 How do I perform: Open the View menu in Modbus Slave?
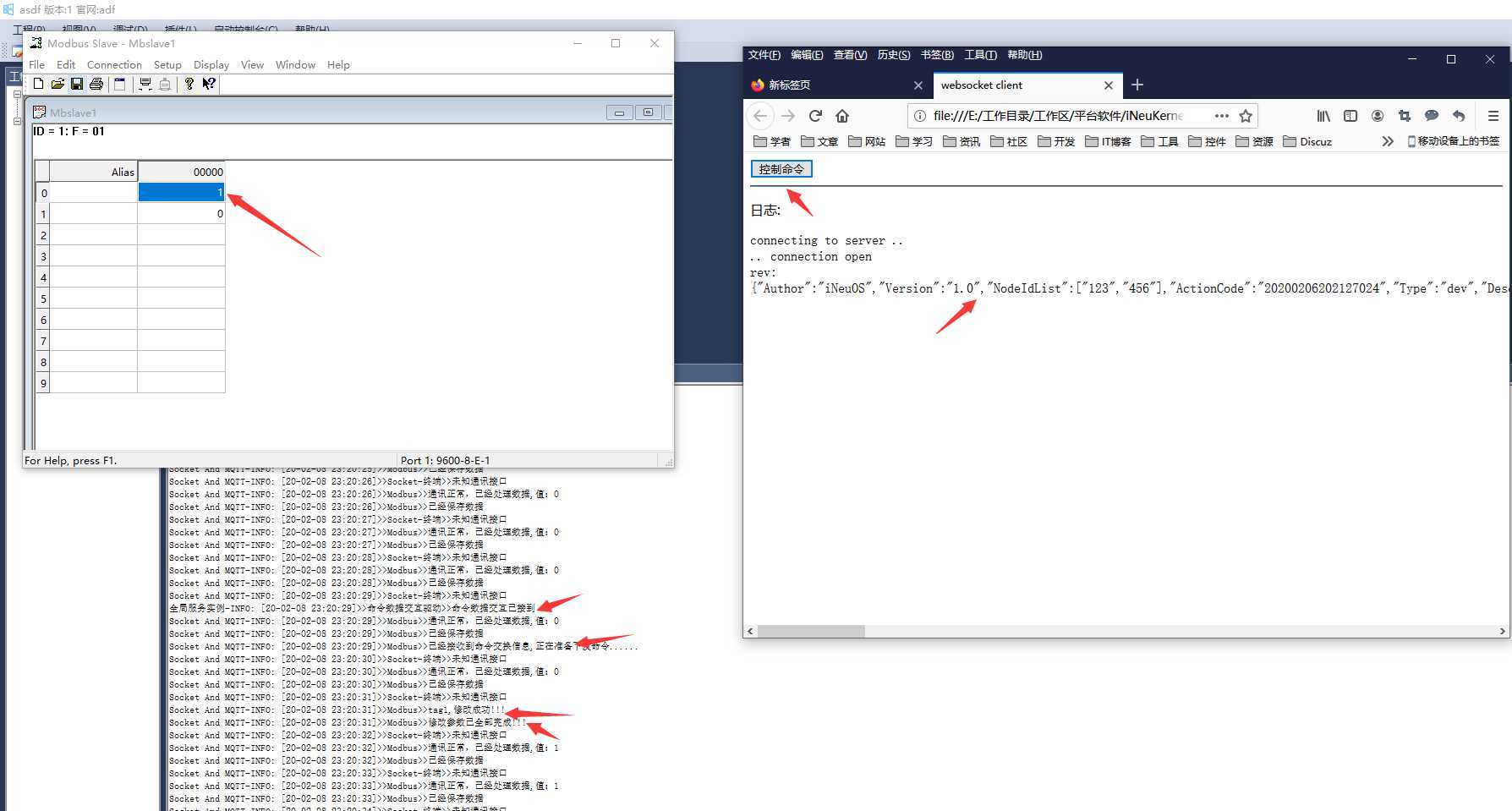click(252, 64)
